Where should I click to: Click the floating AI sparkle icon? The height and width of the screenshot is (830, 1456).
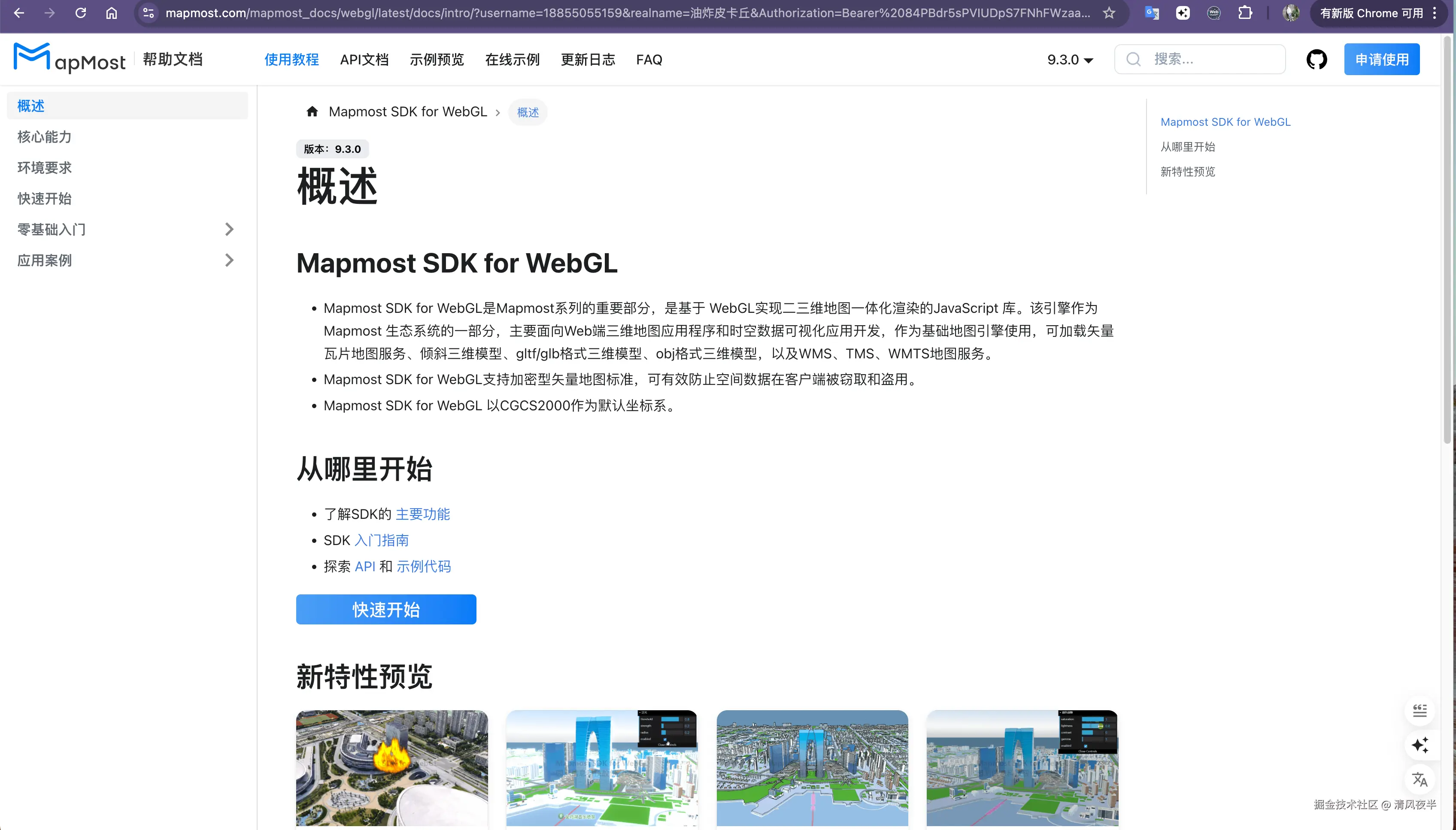[x=1420, y=745]
